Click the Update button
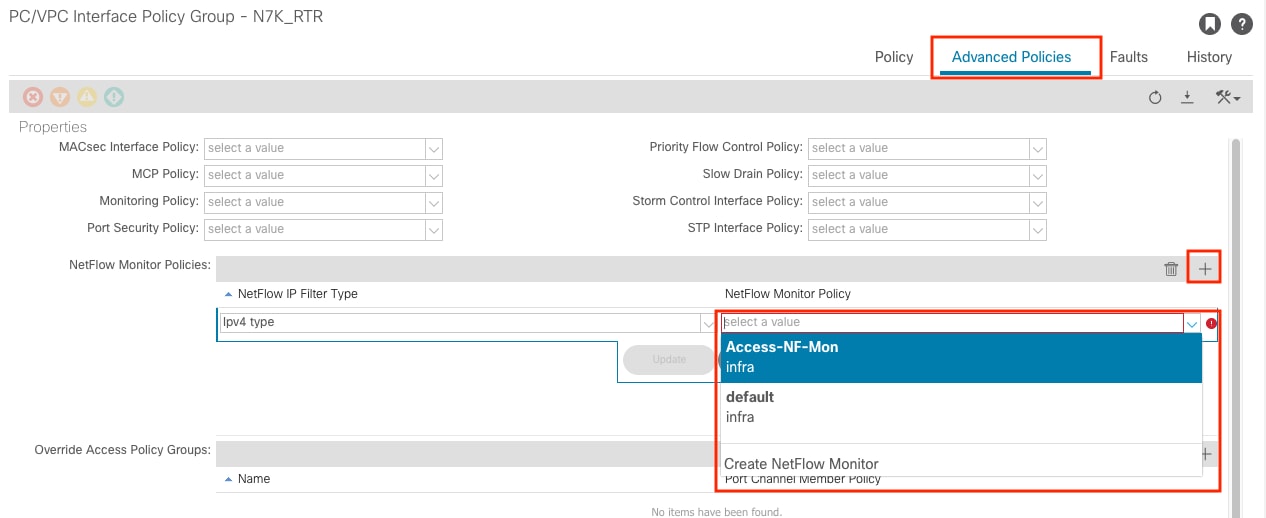The image size is (1266, 518). (x=669, y=360)
